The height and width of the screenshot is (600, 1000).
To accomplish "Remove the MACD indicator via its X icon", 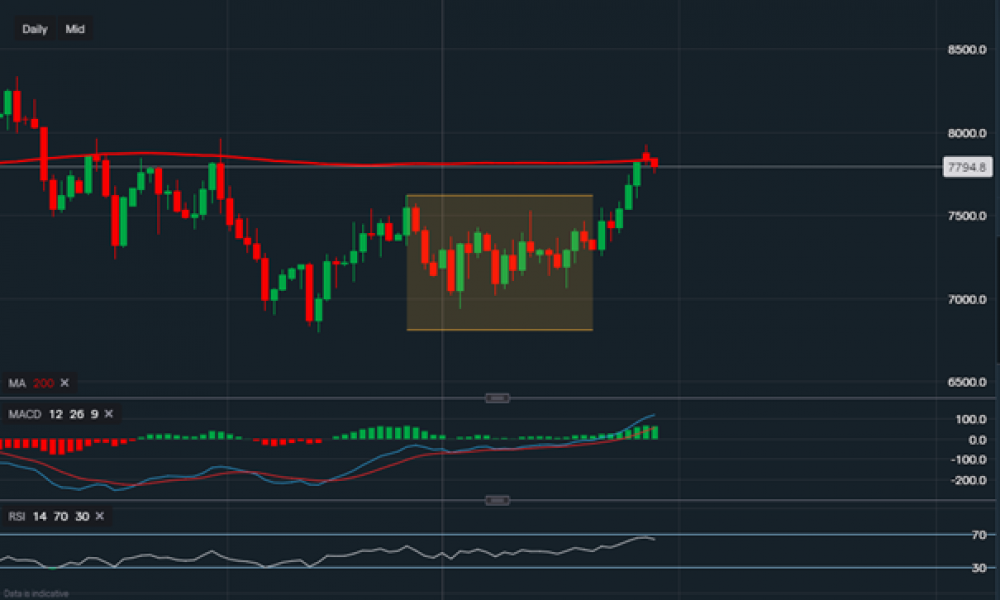I will [x=109, y=414].
